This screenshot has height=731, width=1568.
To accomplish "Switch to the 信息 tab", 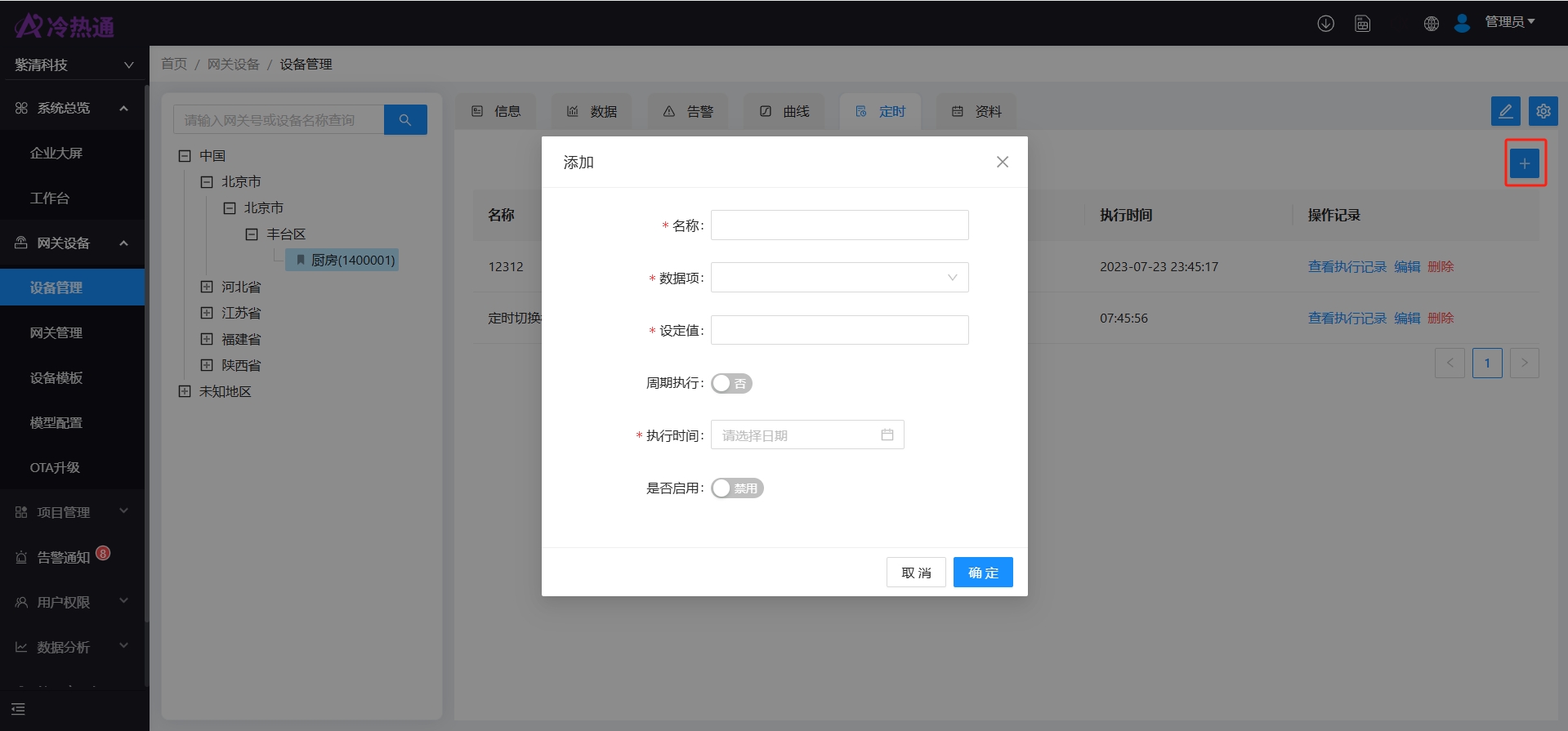I will click(x=496, y=111).
